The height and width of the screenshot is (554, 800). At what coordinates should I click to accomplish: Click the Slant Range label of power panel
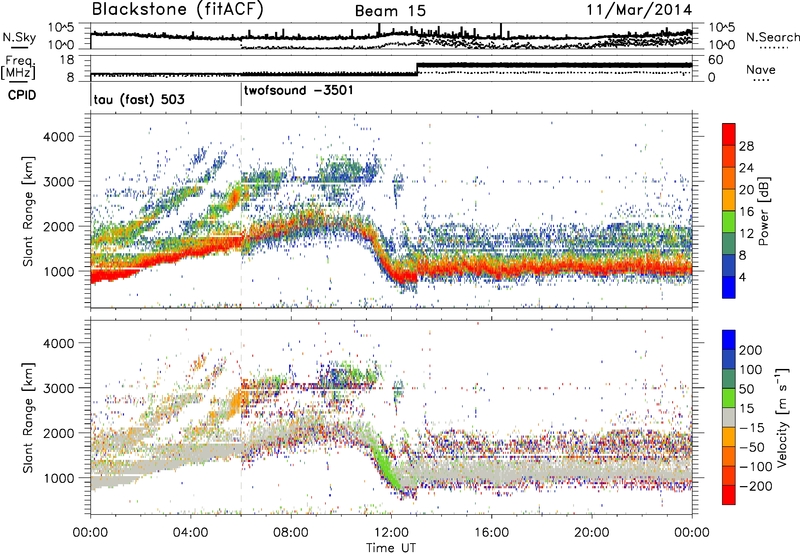coord(28,211)
